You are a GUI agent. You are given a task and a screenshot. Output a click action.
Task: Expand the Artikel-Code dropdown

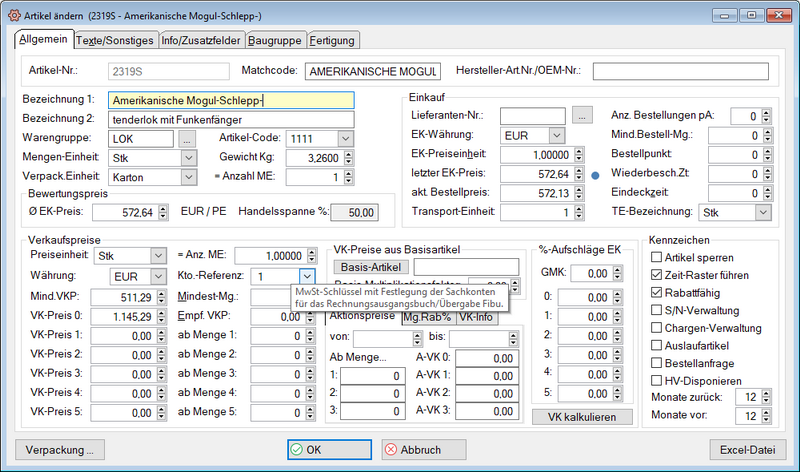click(x=345, y=139)
